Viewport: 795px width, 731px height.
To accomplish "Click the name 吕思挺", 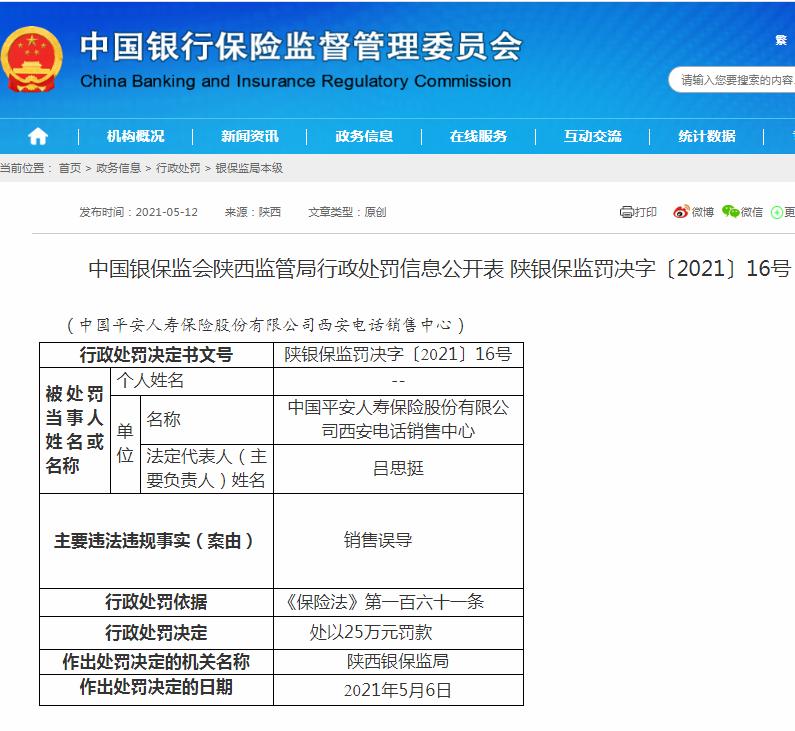I will pos(398,468).
